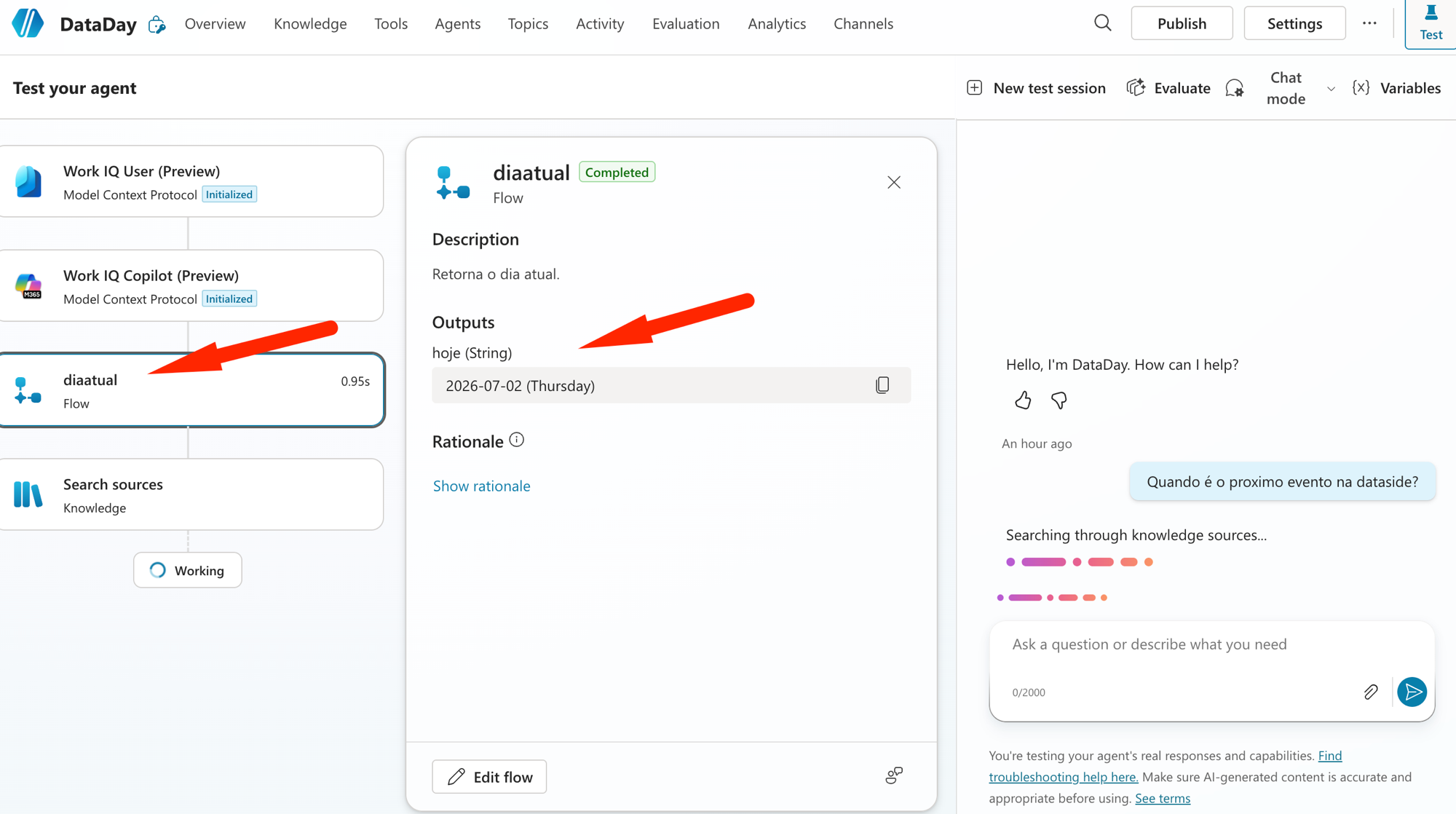Click the Variables braces icon

pyautogui.click(x=1361, y=88)
